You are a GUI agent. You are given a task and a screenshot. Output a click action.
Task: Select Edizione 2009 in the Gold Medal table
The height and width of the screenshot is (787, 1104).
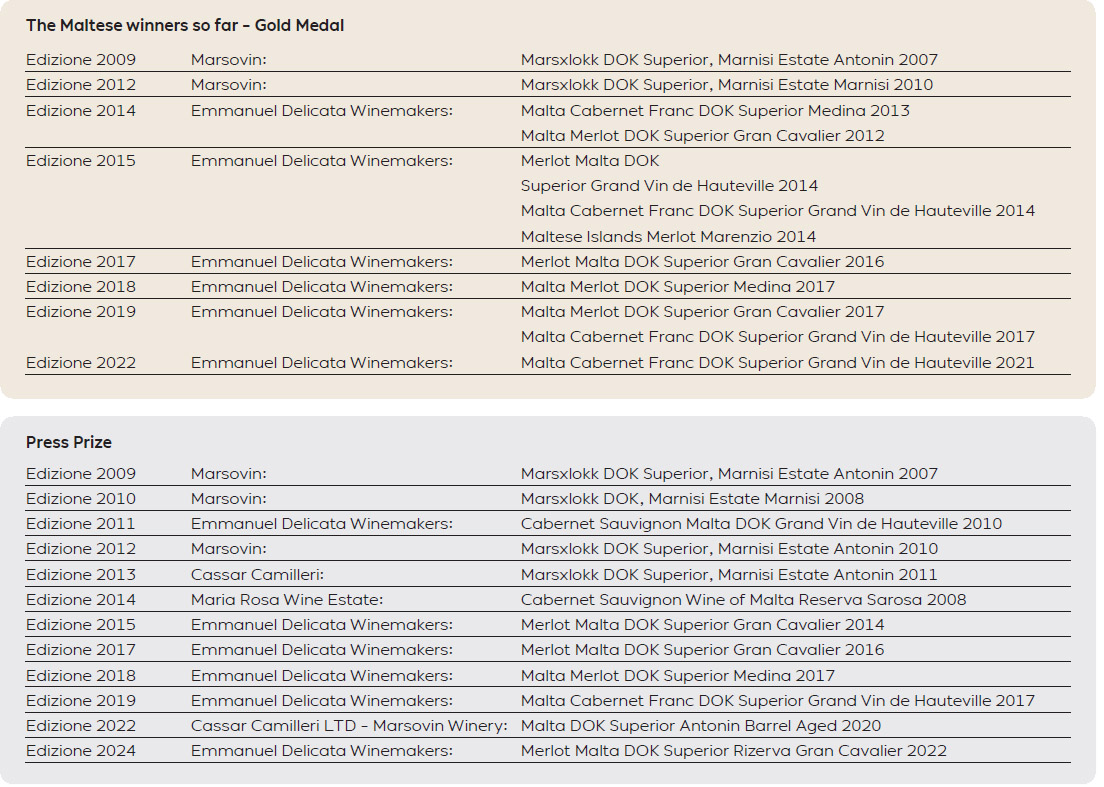coord(81,60)
